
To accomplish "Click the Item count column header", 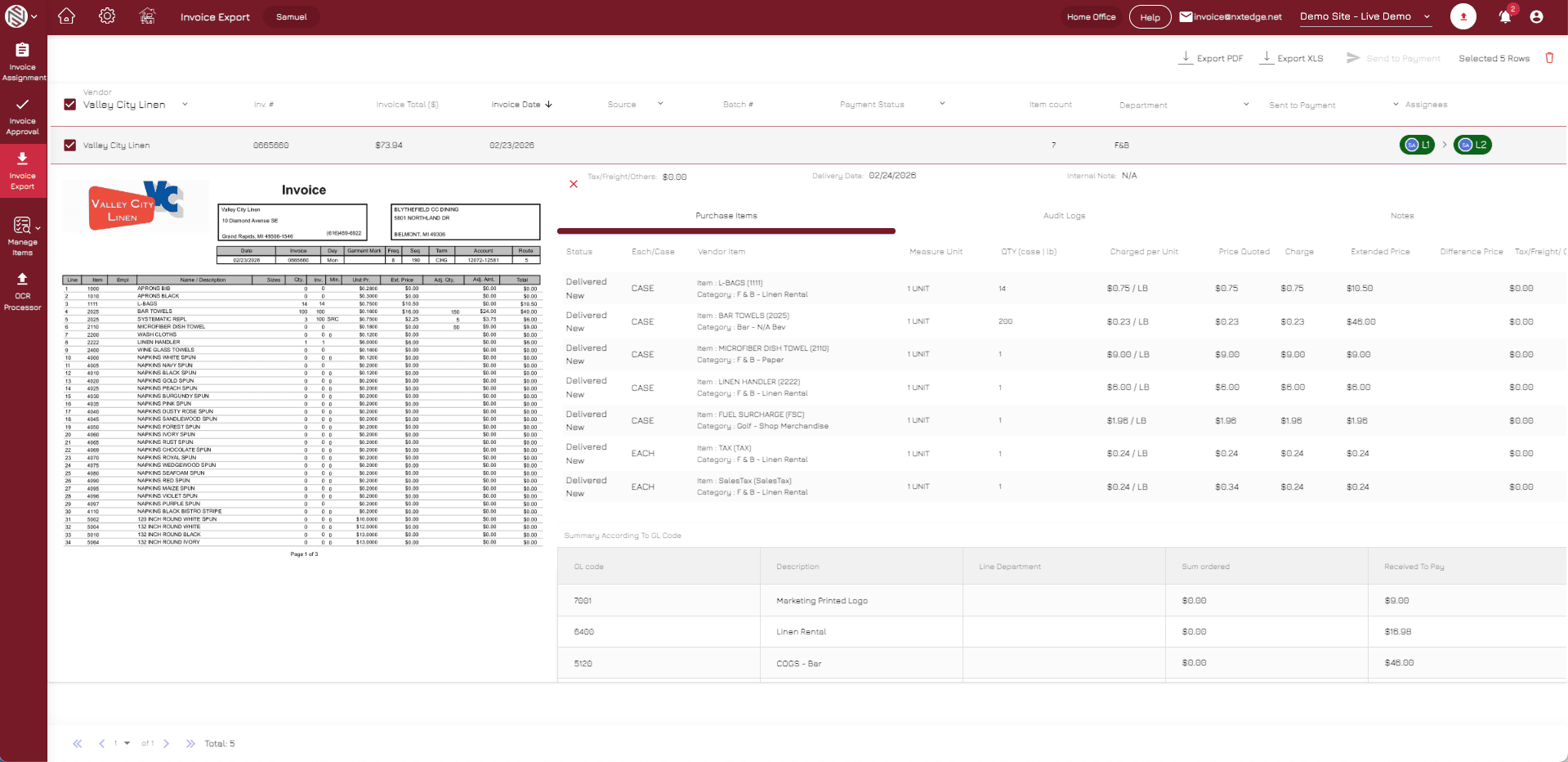I will (1050, 105).
